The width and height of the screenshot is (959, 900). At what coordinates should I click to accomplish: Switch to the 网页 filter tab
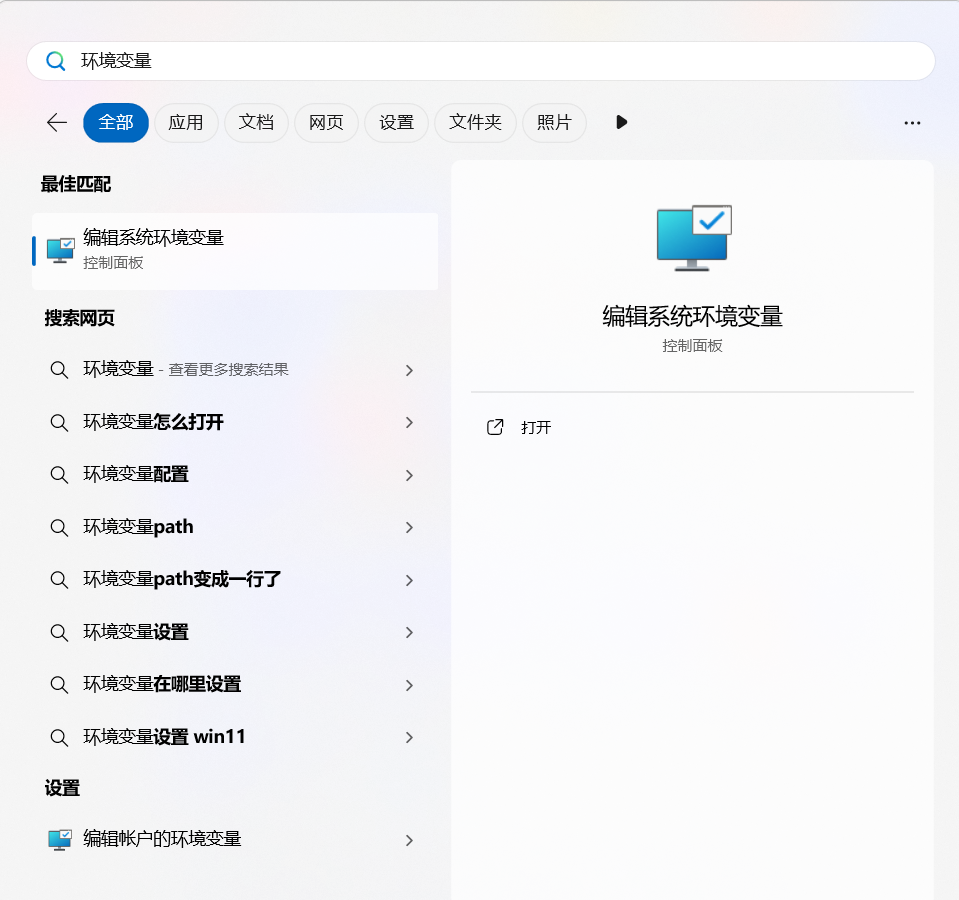coord(326,122)
